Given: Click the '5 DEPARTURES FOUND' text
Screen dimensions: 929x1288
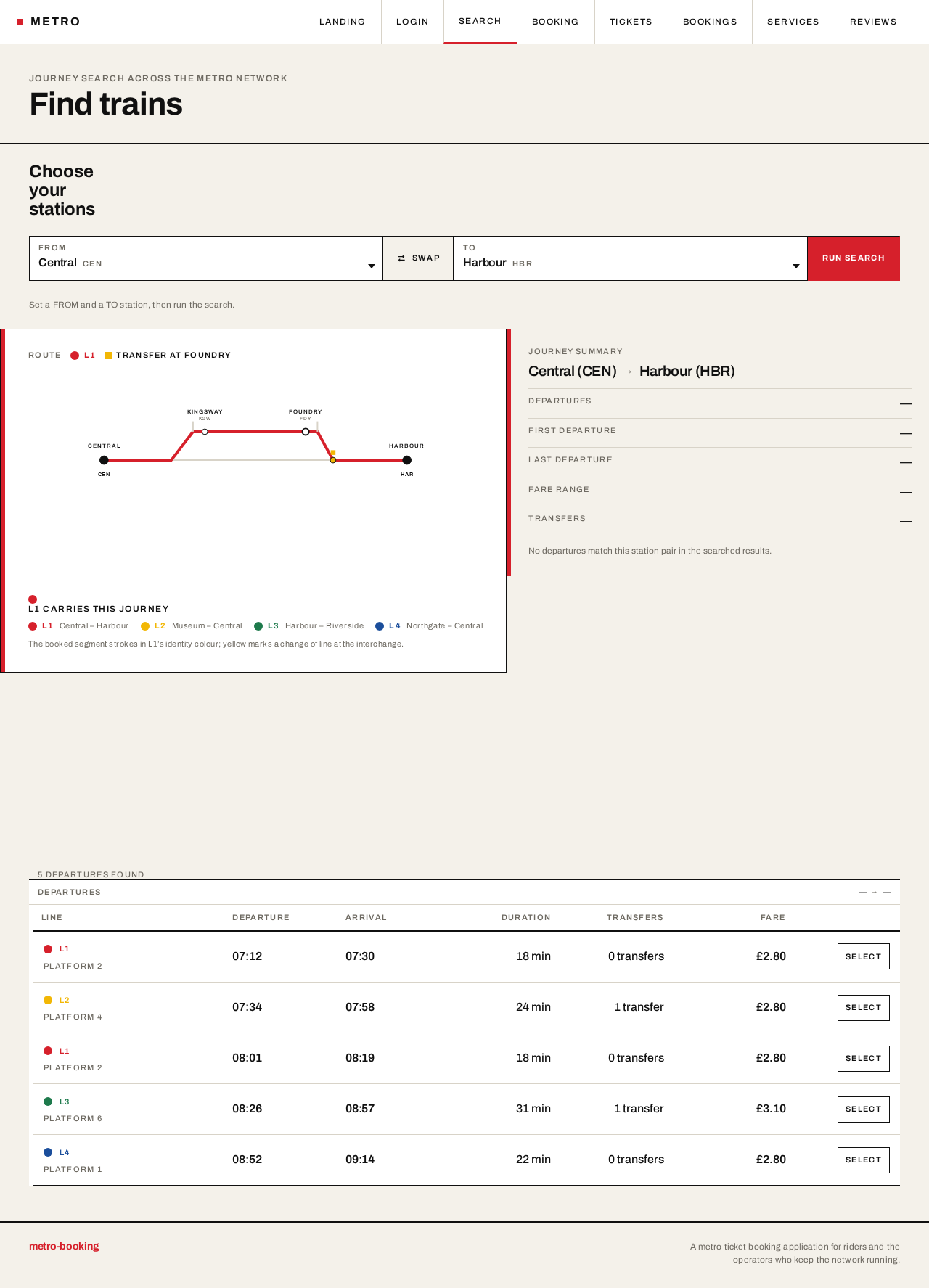Looking at the screenshot, I should (x=91, y=874).
